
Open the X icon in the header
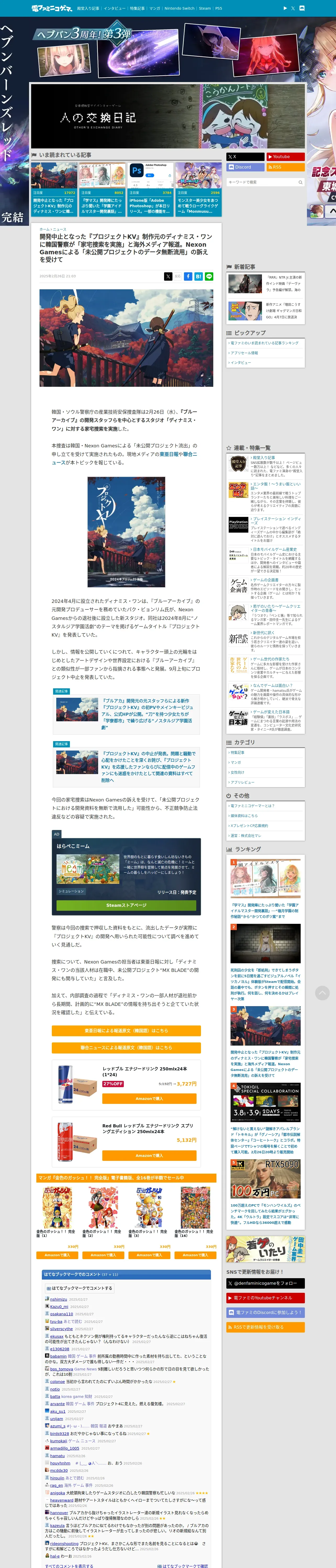coord(293,9)
